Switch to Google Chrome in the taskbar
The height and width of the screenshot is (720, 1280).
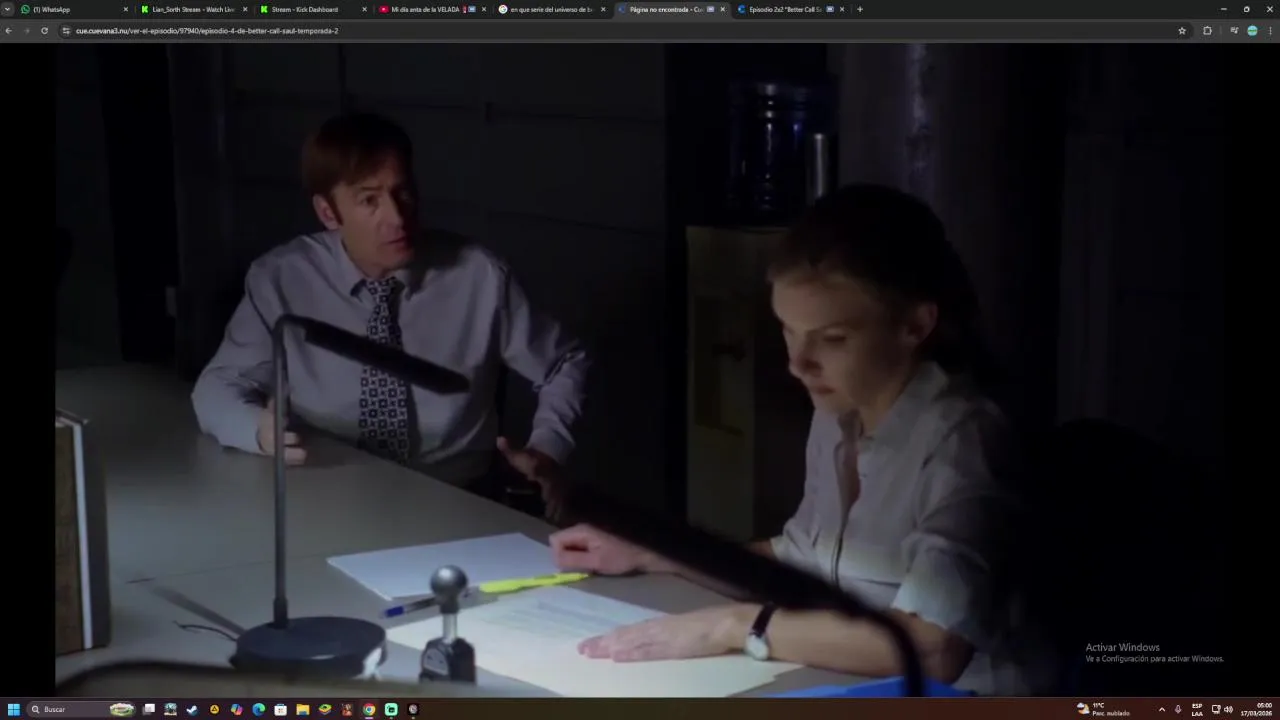[x=369, y=709]
